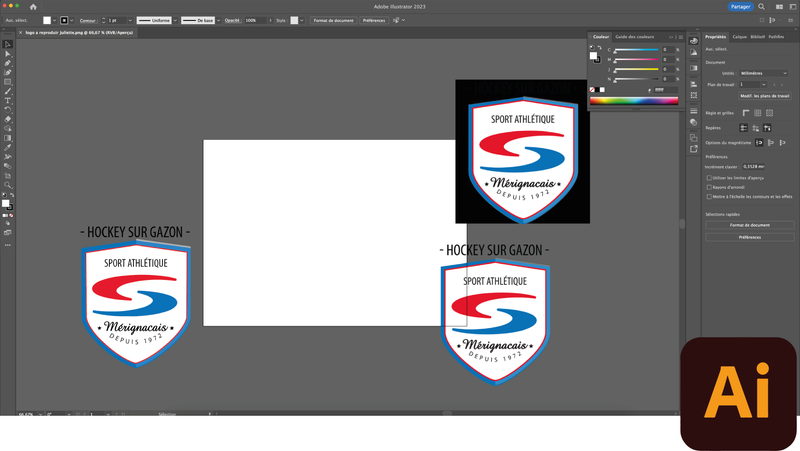Click the Home icon
800x451 pixels.
pyautogui.click(x=33, y=7)
